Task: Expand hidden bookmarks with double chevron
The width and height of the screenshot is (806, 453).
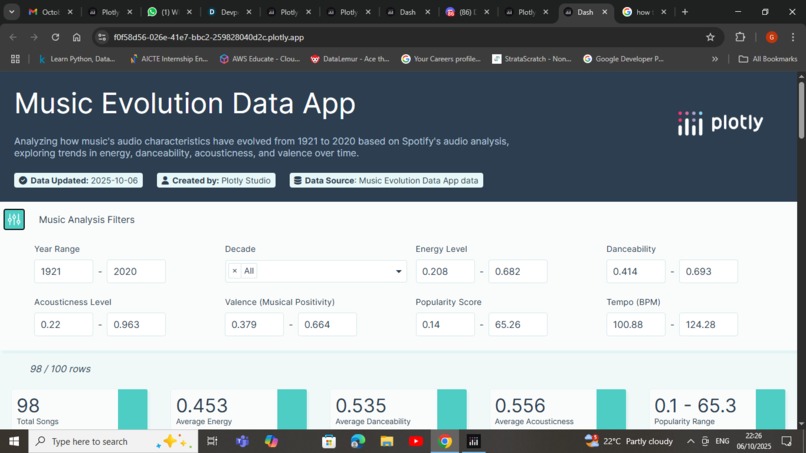Action: point(715,59)
